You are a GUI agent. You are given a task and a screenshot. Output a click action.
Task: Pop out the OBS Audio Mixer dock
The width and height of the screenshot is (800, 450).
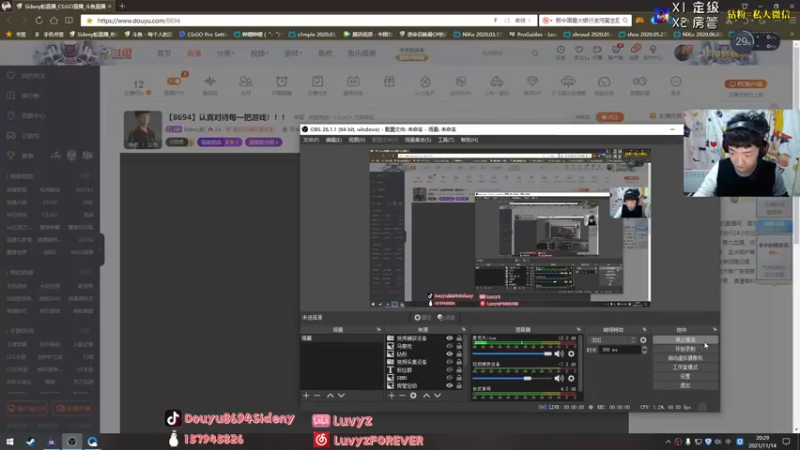coord(579,330)
